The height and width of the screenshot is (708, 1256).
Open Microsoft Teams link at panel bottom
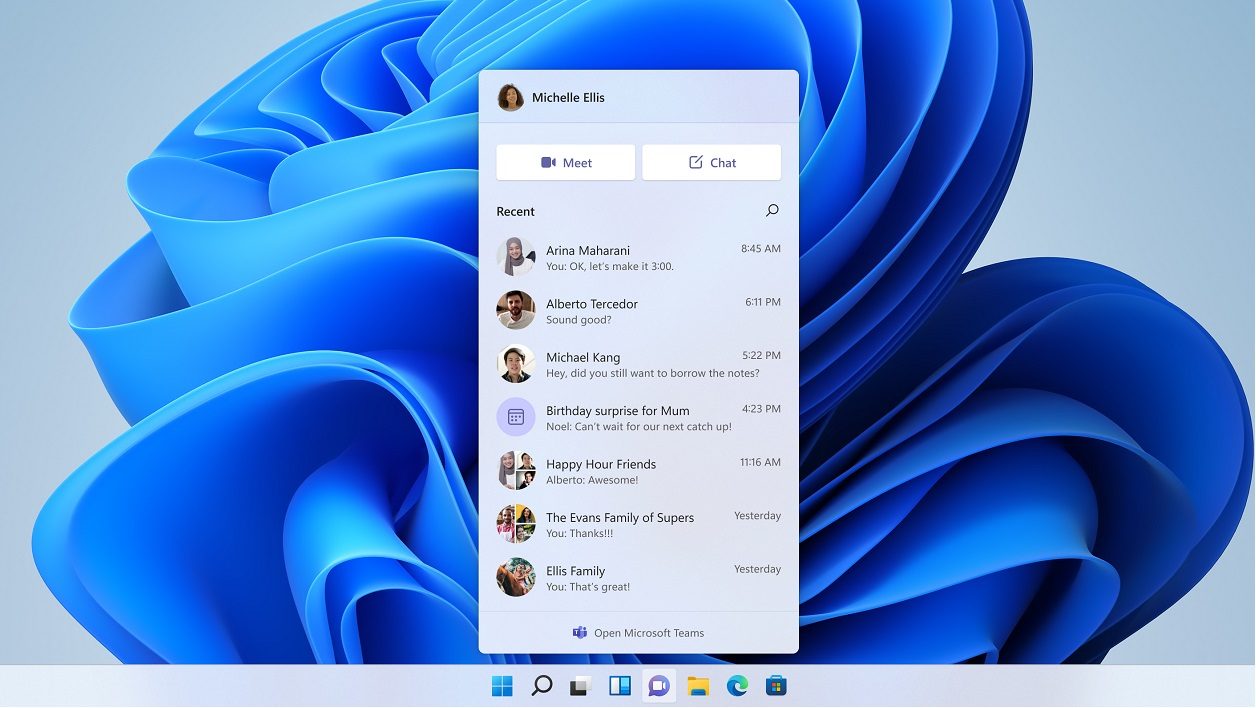click(x=638, y=633)
